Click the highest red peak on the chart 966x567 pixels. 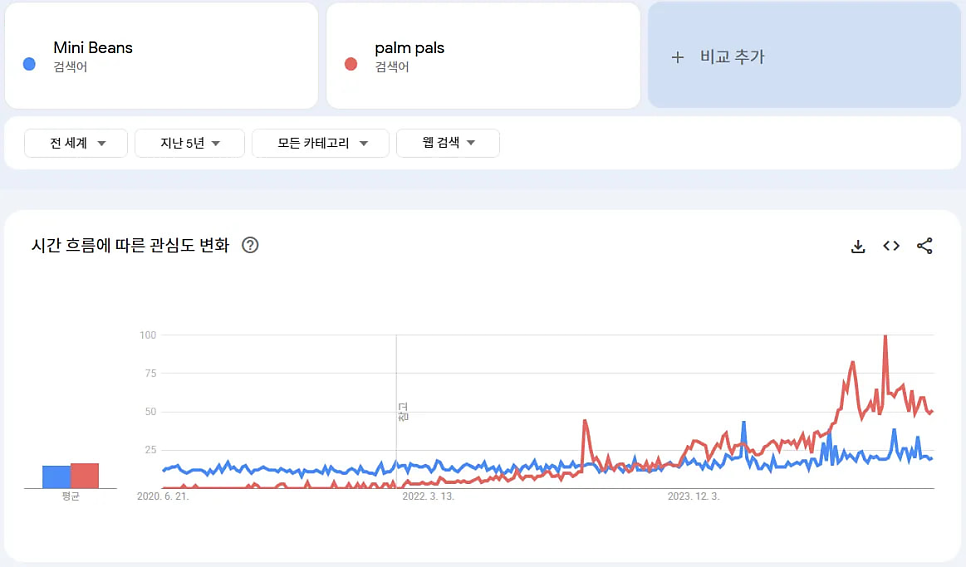885,337
